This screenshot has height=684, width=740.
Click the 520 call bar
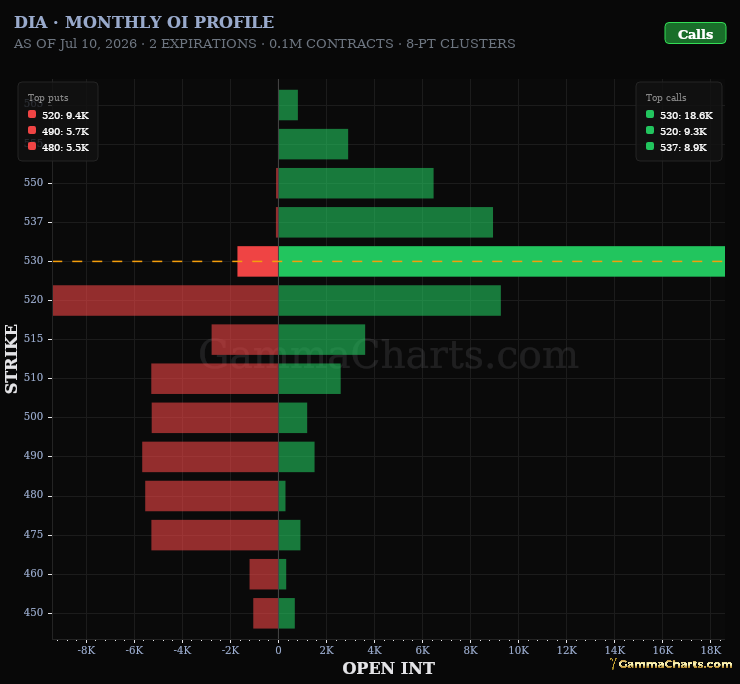(390, 300)
